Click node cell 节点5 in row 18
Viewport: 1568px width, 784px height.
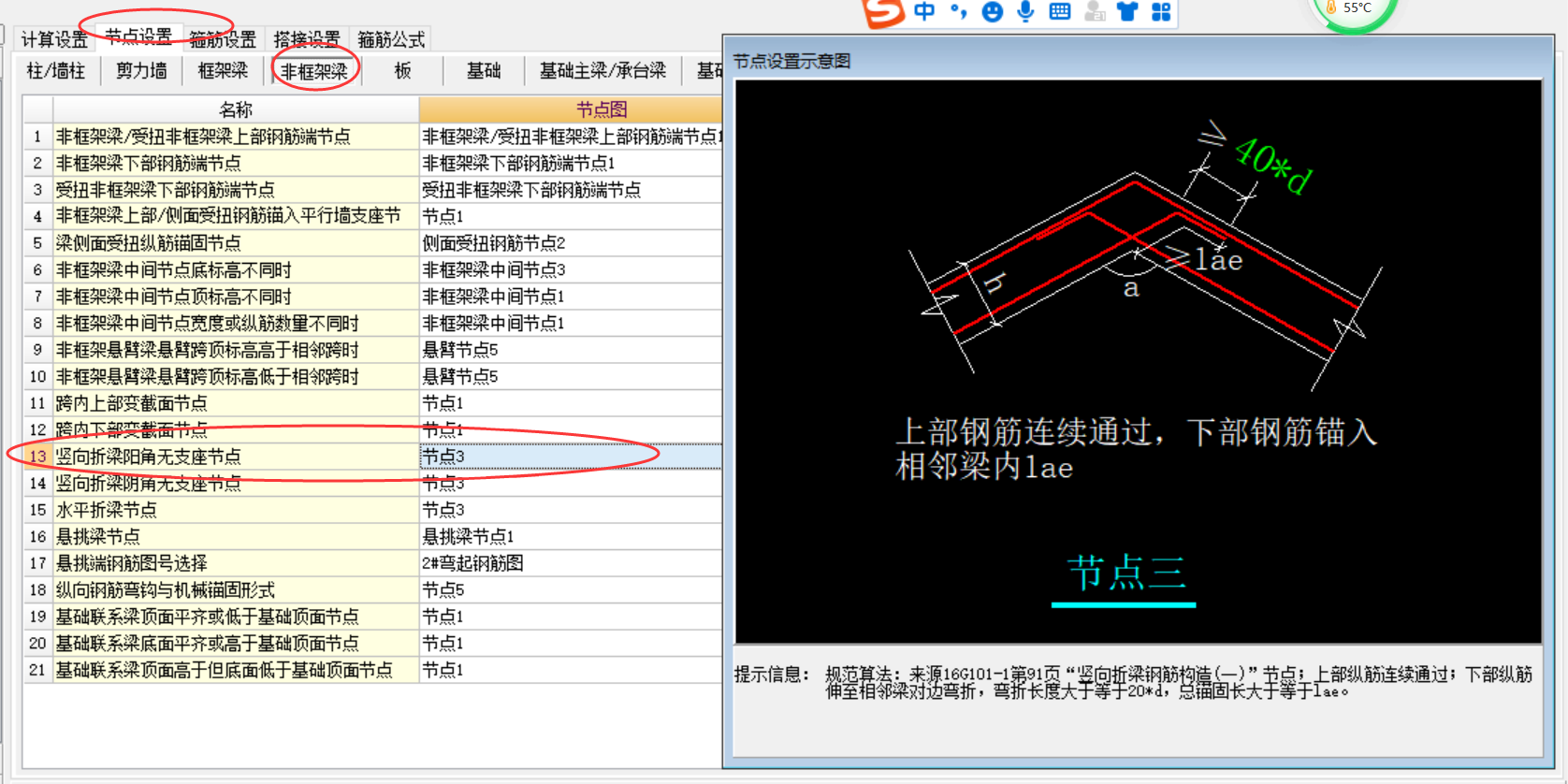(572, 590)
